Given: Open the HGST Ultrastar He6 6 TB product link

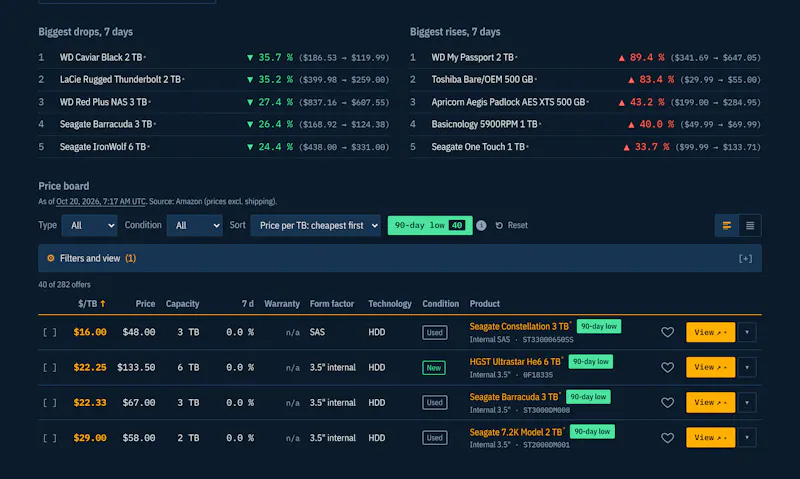Looking at the screenshot, I should (515, 362).
